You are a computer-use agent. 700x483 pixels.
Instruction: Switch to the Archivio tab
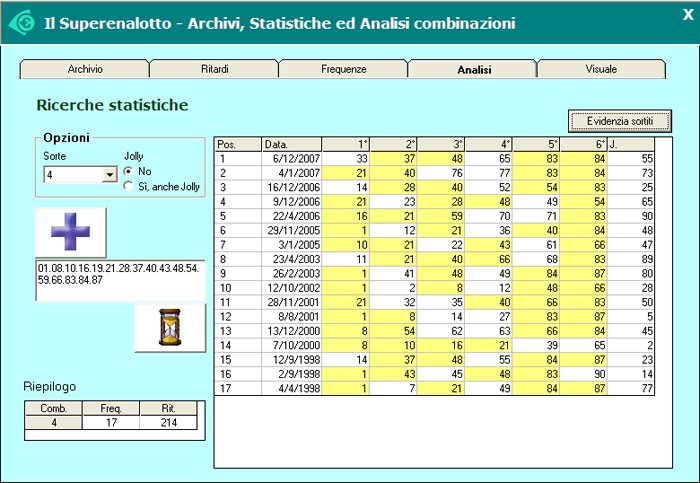[x=85, y=69]
